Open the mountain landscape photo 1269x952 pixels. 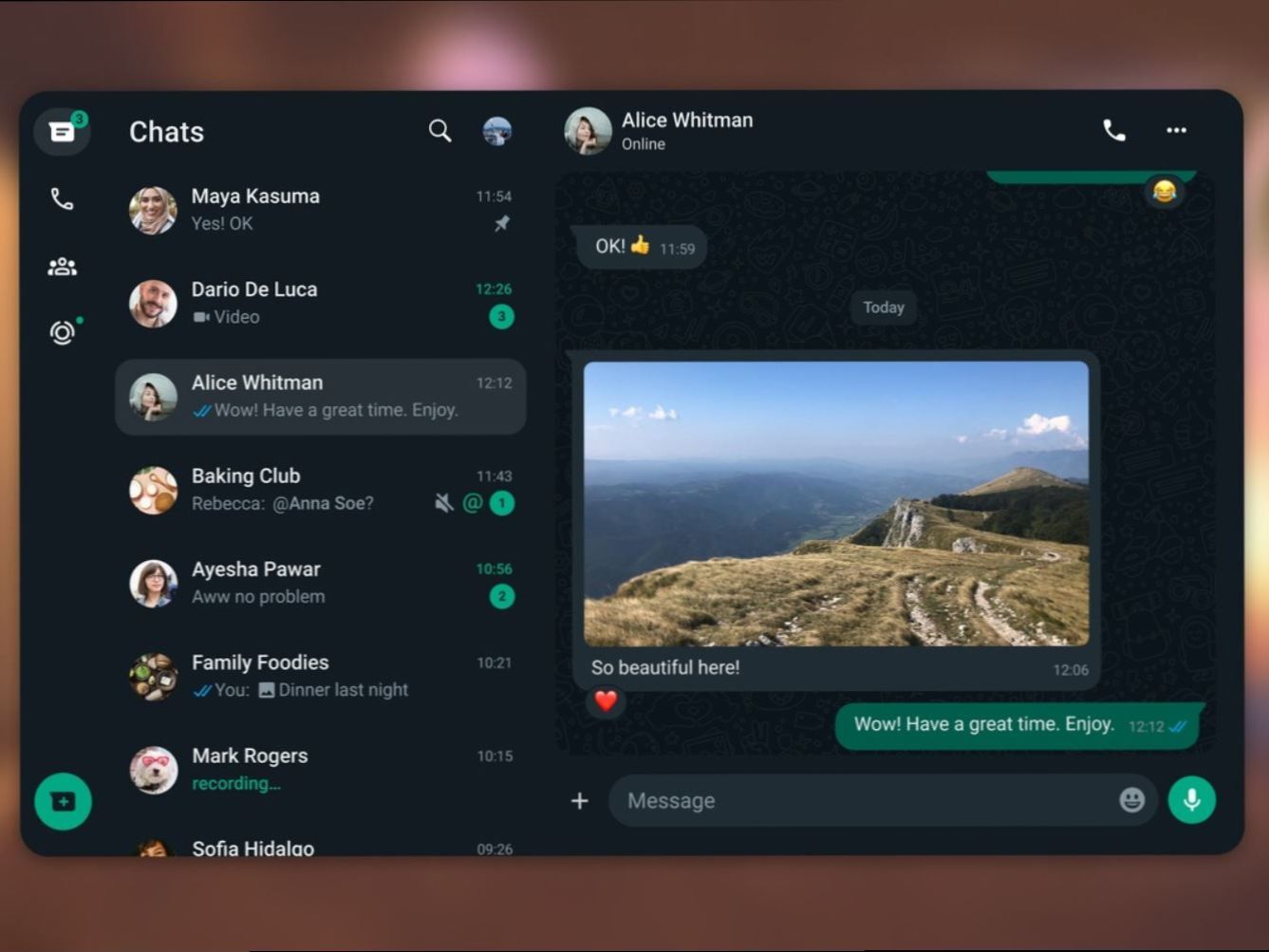tap(836, 504)
